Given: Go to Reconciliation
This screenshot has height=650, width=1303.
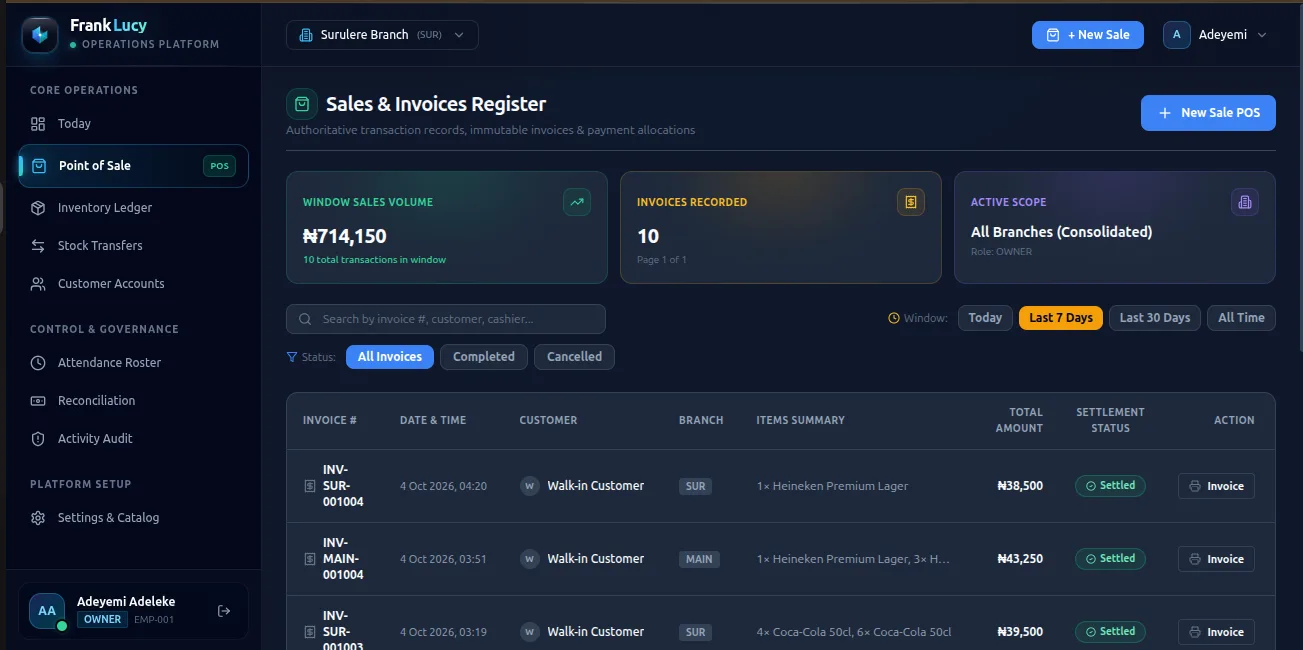Looking at the screenshot, I should pos(133,401).
